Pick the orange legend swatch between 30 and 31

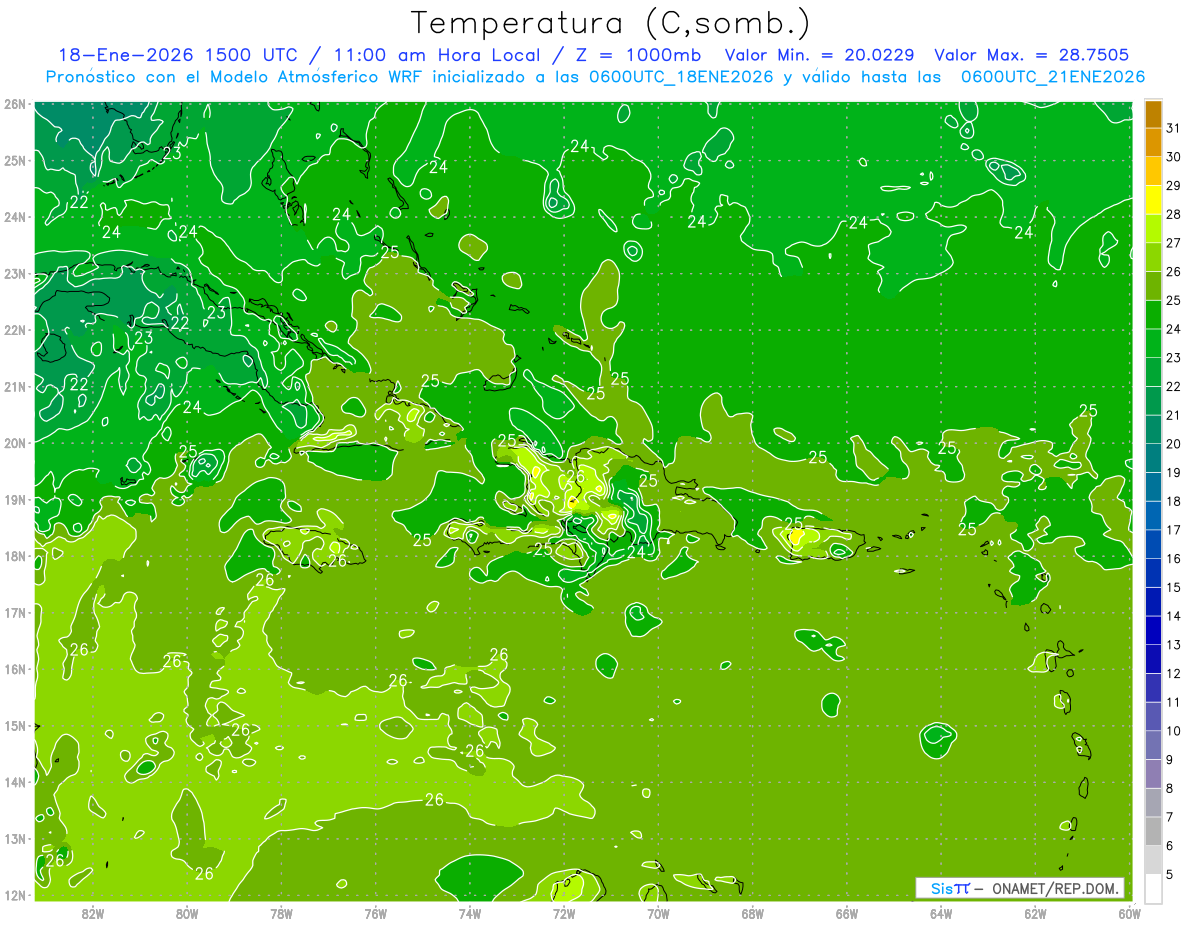tap(1153, 142)
